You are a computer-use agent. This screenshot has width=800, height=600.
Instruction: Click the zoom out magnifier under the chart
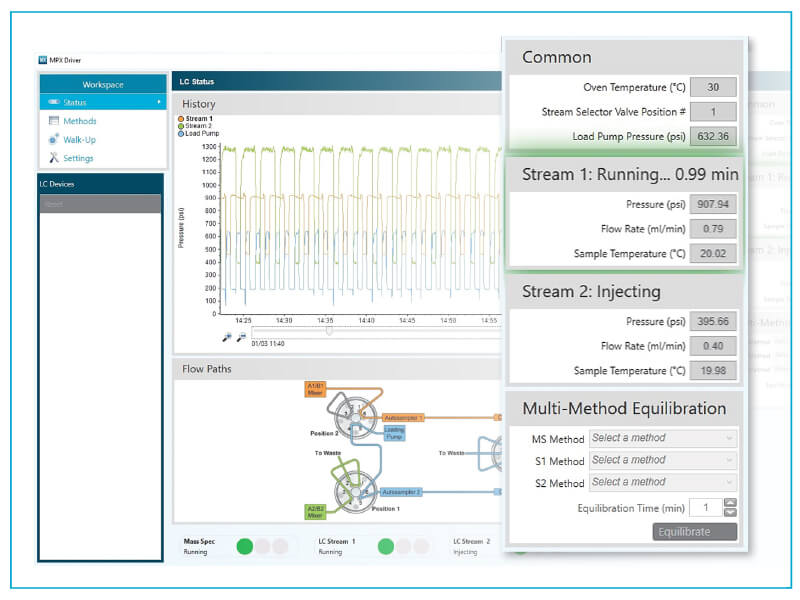pyautogui.click(x=241, y=338)
